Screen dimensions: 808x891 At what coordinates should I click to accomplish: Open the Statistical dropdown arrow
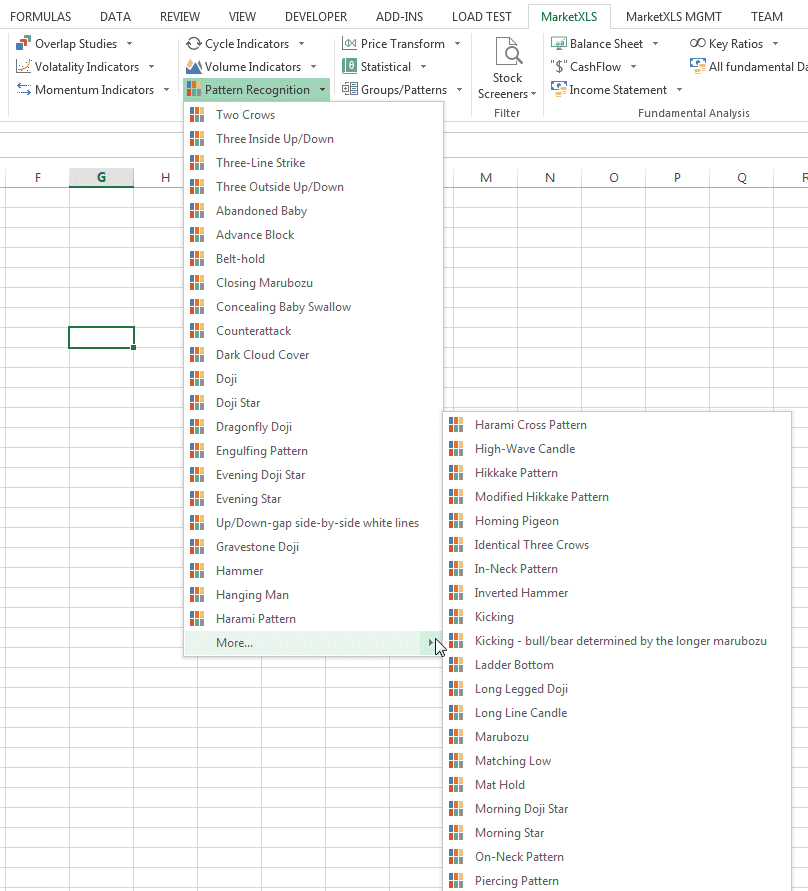(423, 67)
